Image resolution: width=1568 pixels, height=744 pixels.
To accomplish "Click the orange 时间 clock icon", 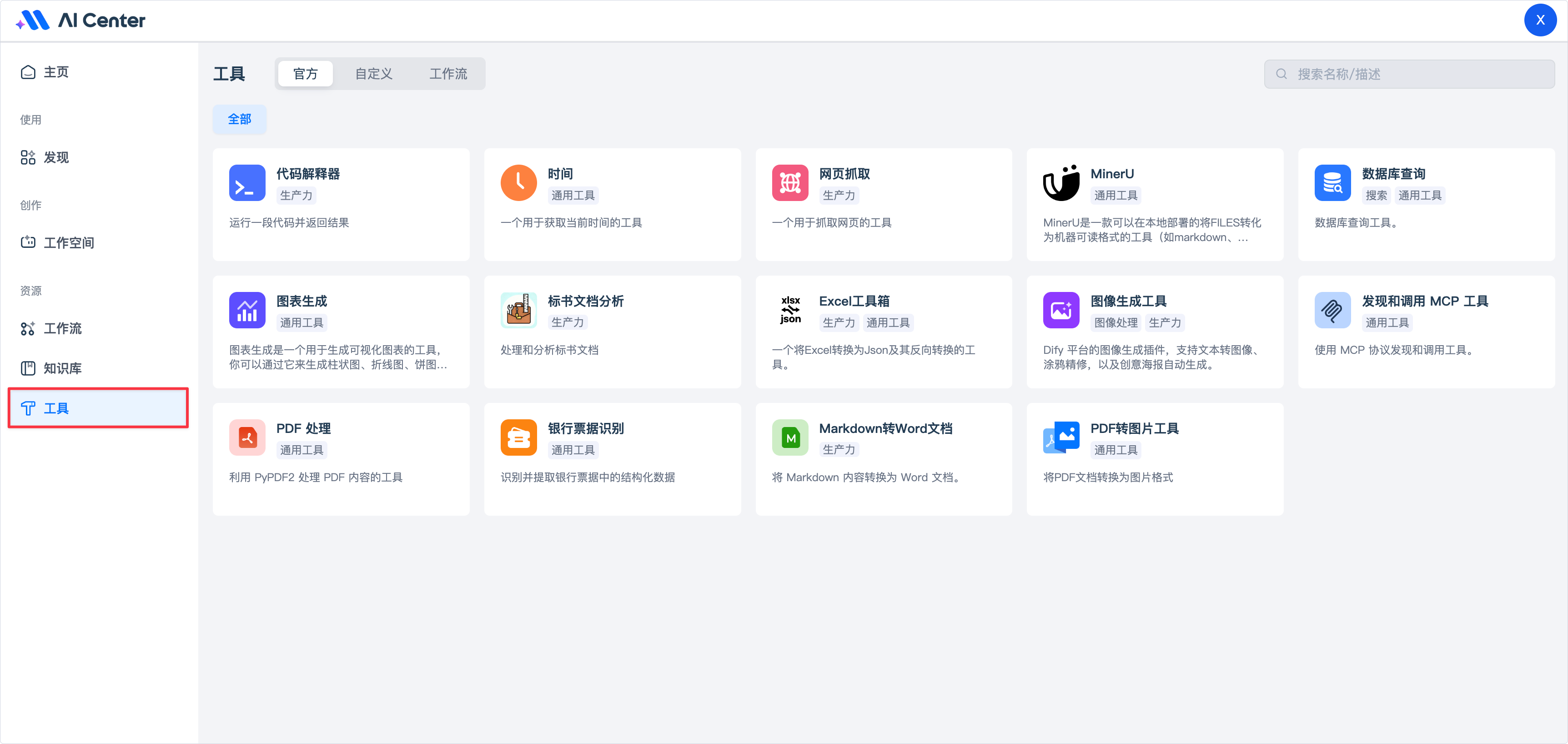I will (518, 183).
